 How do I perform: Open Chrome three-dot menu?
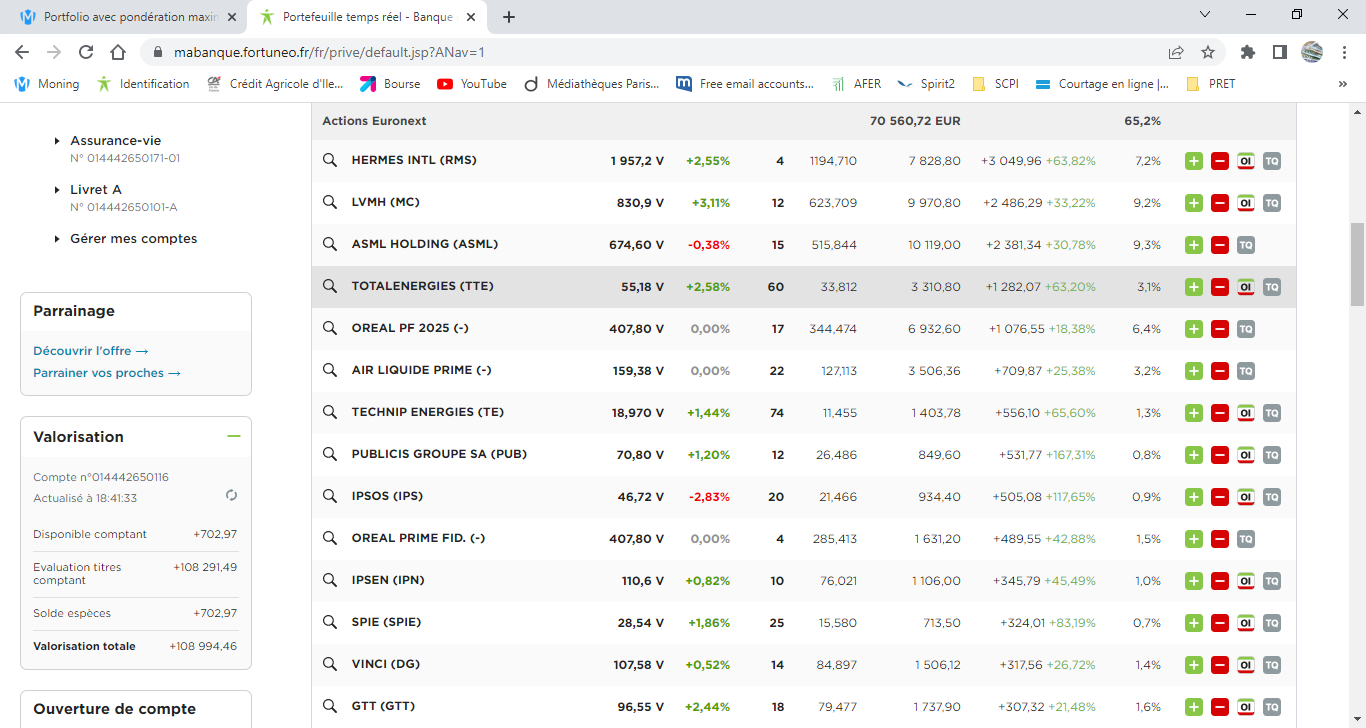1344,52
